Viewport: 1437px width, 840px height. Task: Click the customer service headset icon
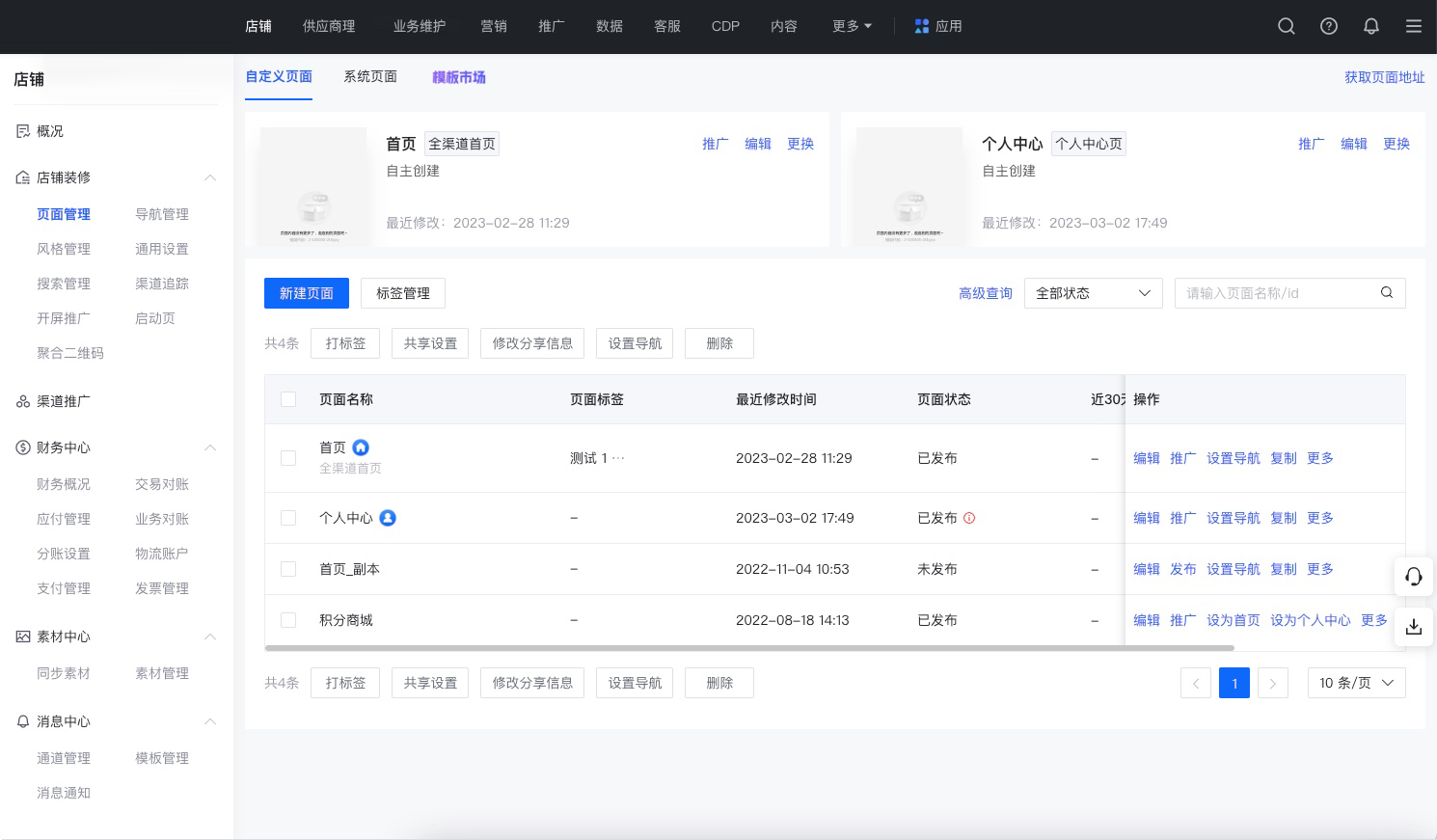pos(1413,577)
